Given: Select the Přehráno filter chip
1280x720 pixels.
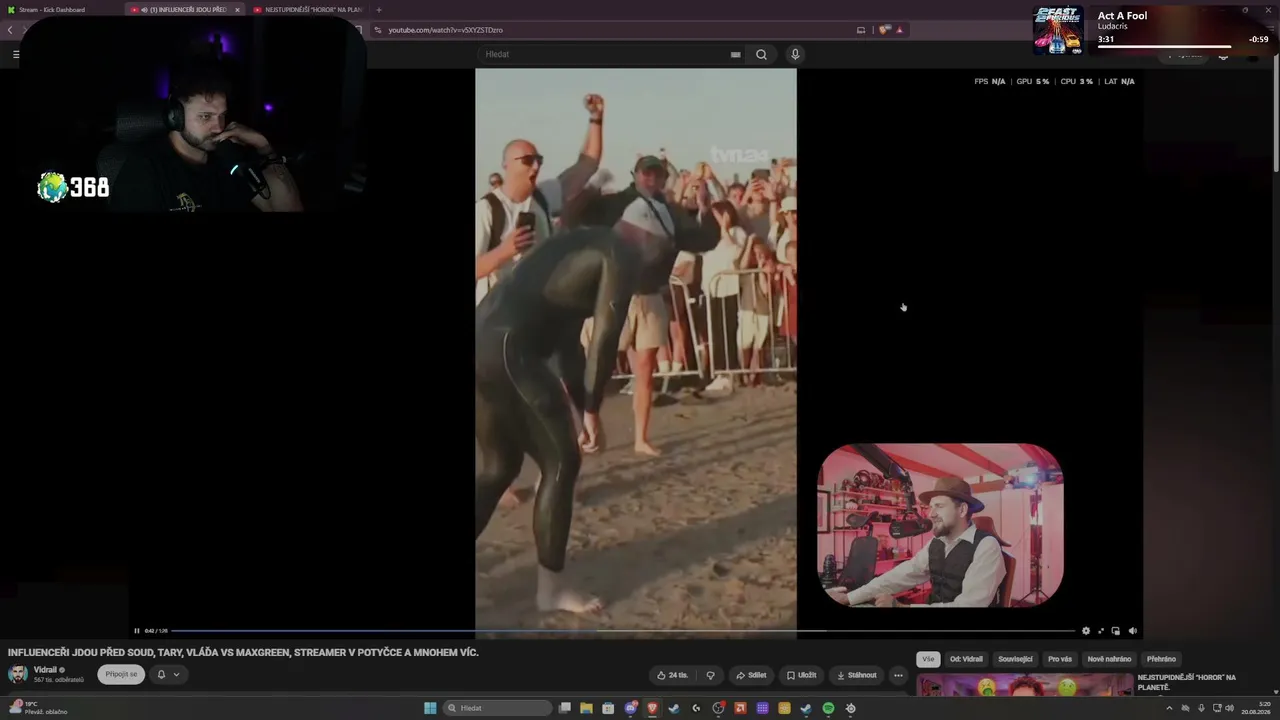Looking at the screenshot, I should (1161, 659).
